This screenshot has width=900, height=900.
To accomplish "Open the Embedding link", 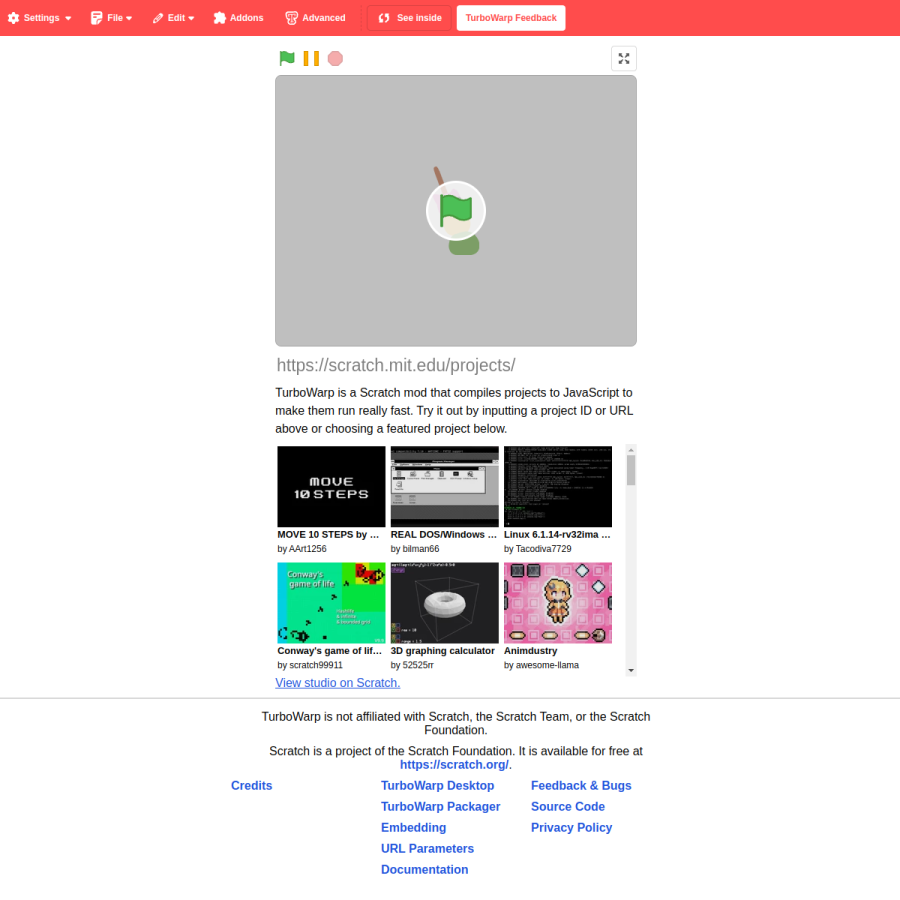I will [413, 828].
